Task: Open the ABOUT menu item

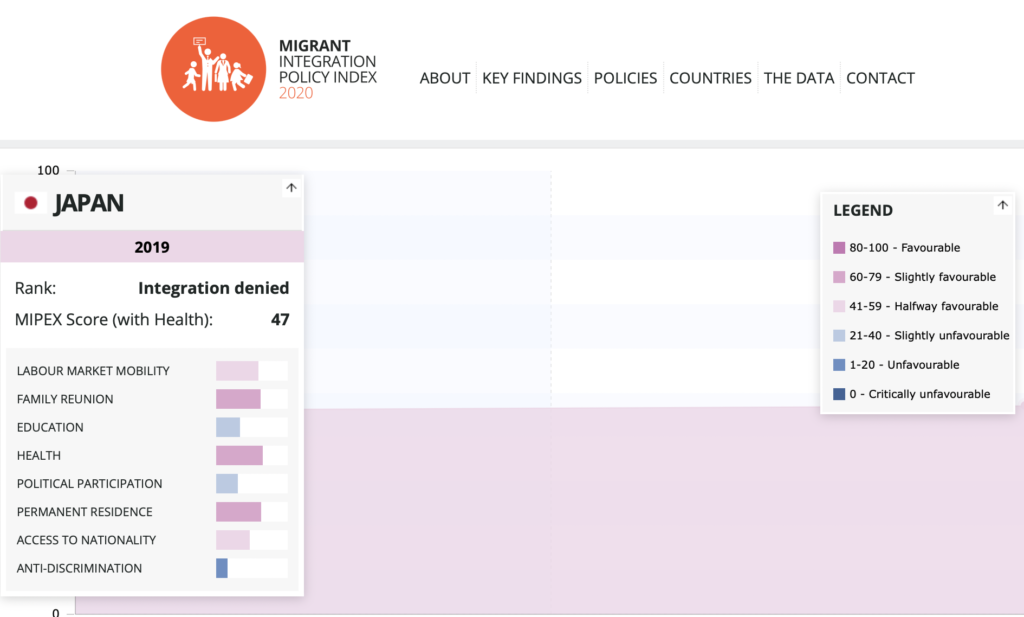Action: (x=445, y=78)
